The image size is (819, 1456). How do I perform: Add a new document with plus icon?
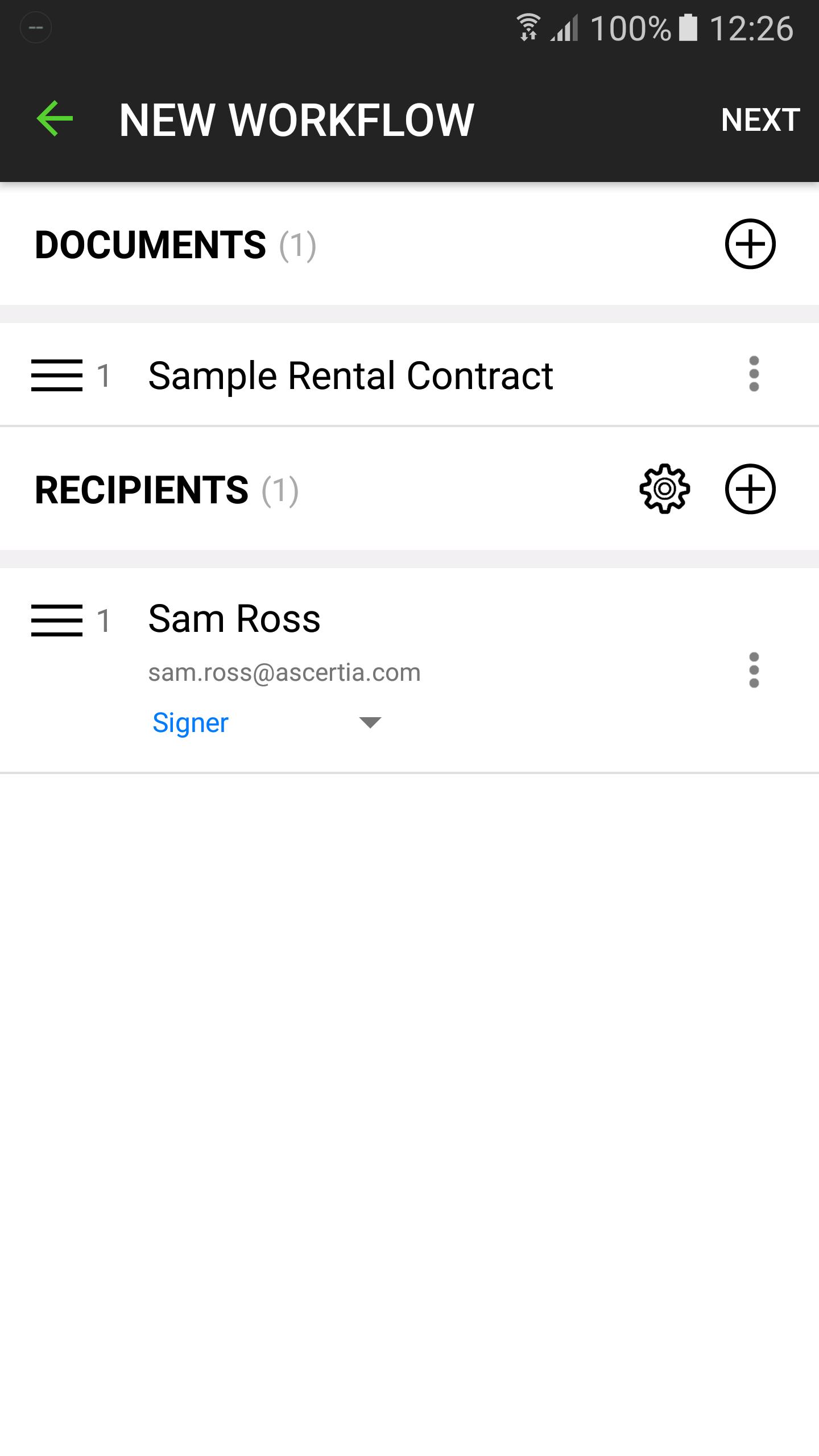click(750, 244)
